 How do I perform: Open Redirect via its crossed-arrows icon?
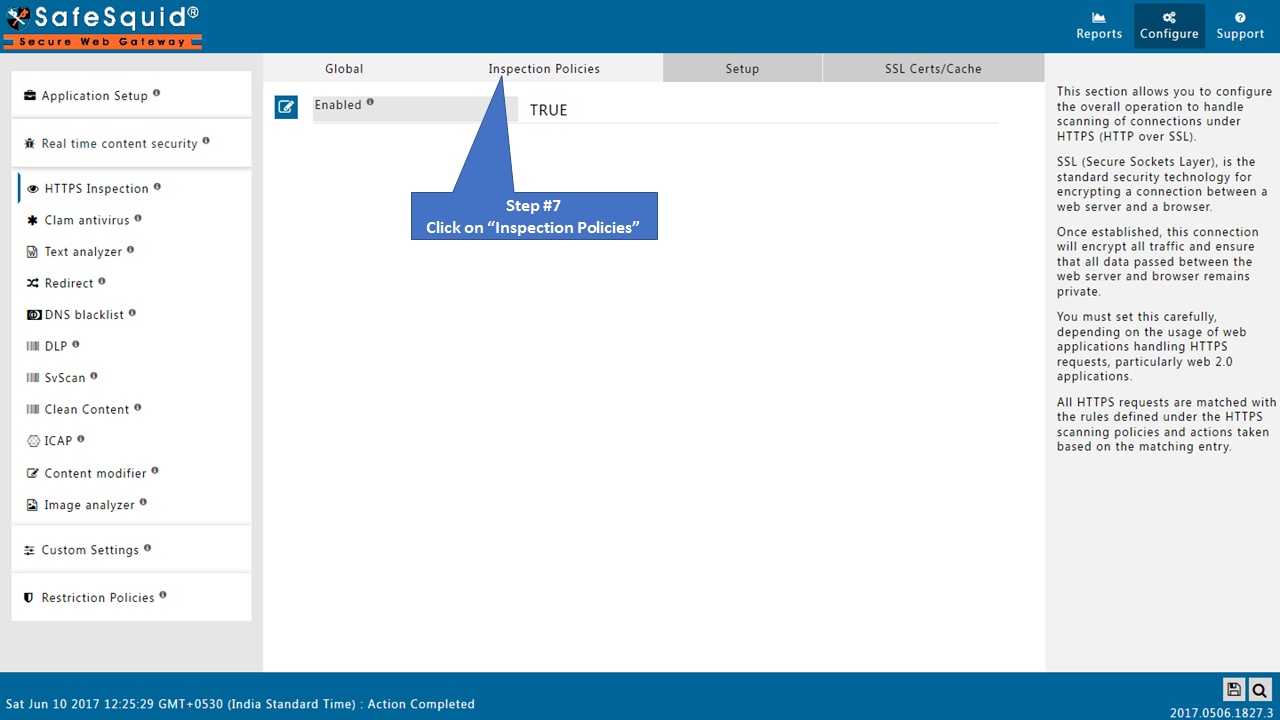pos(32,283)
